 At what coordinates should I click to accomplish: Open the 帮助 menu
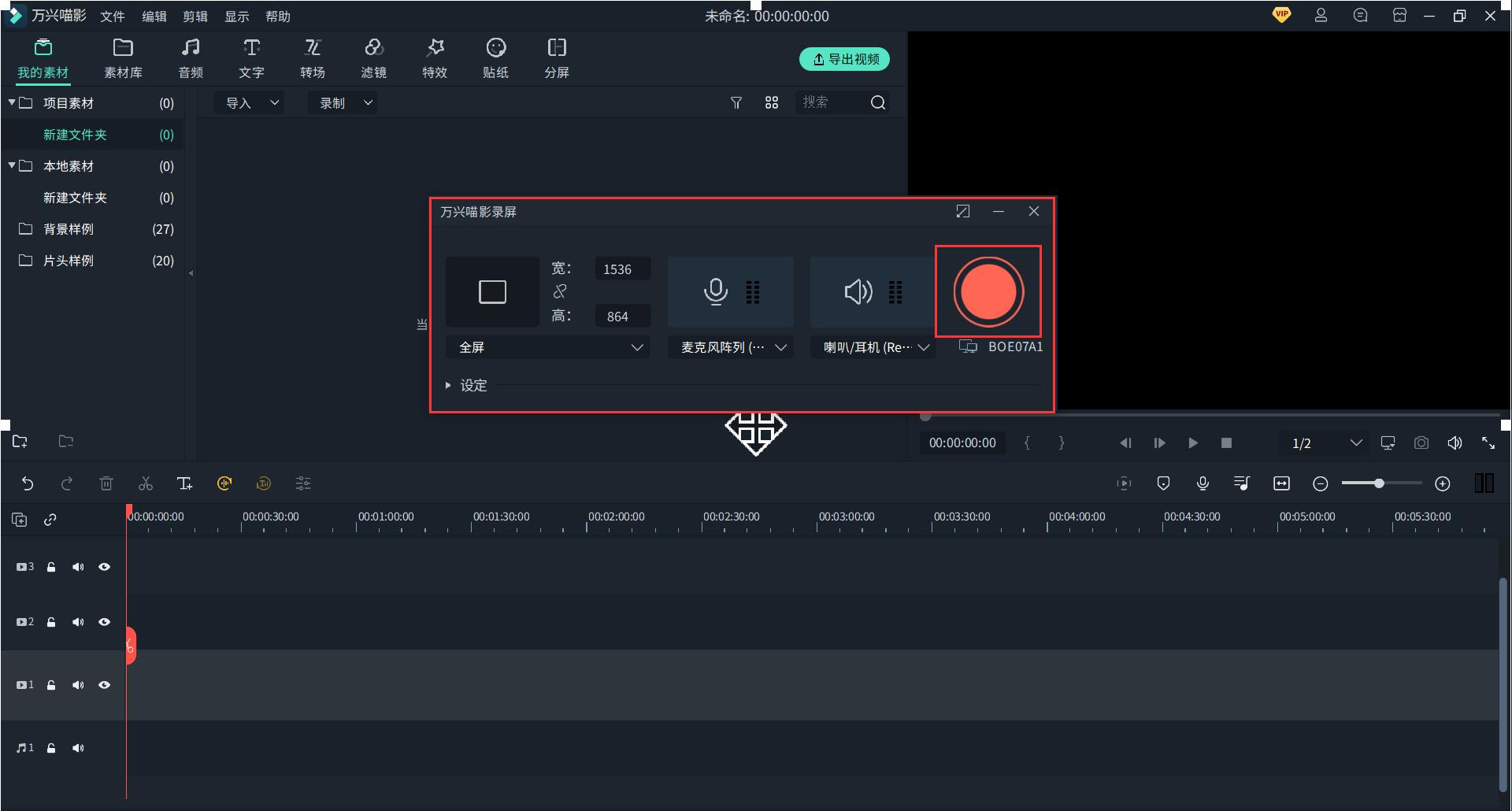point(278,17)
